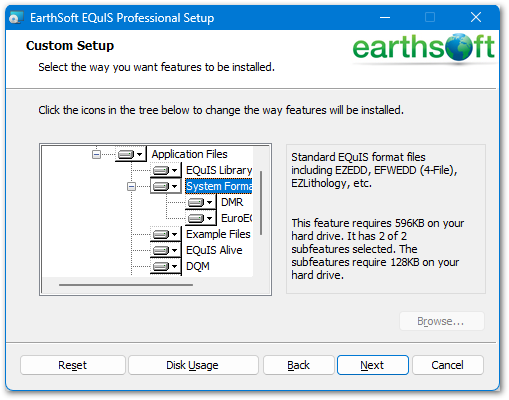
Task: Click the Reset button
Action: [73, 365]
